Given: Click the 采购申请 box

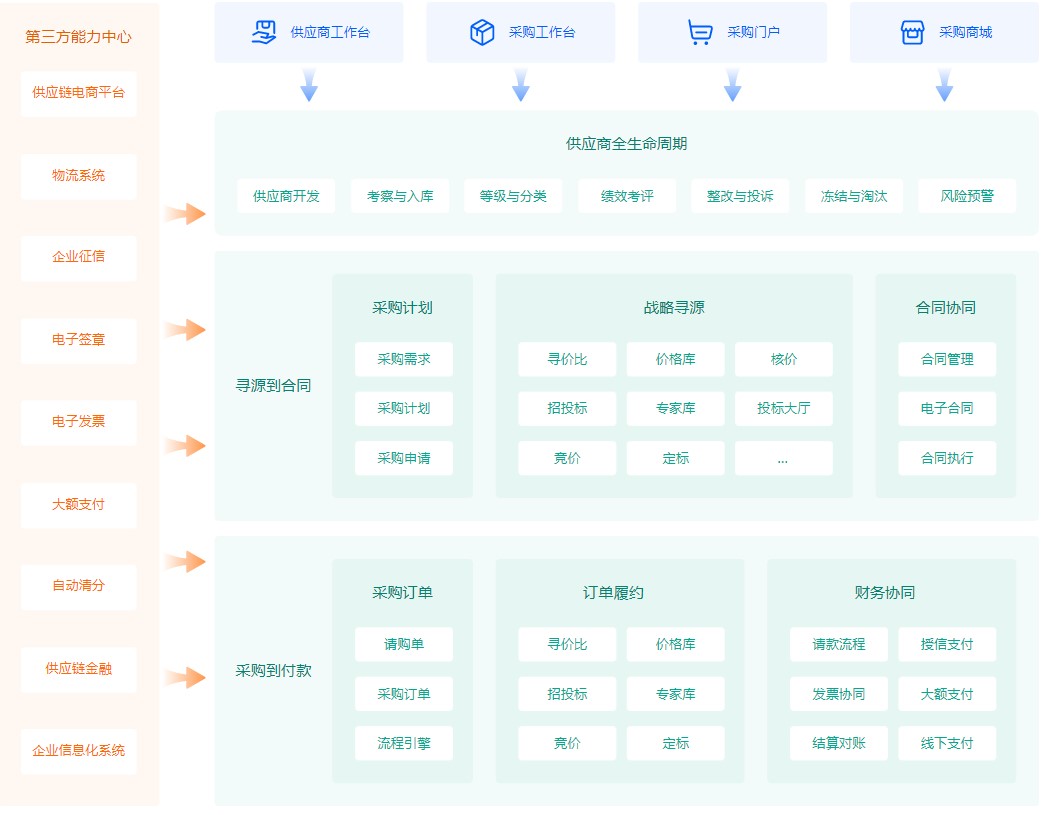Looking at the screenshot, I should point(404,458).
